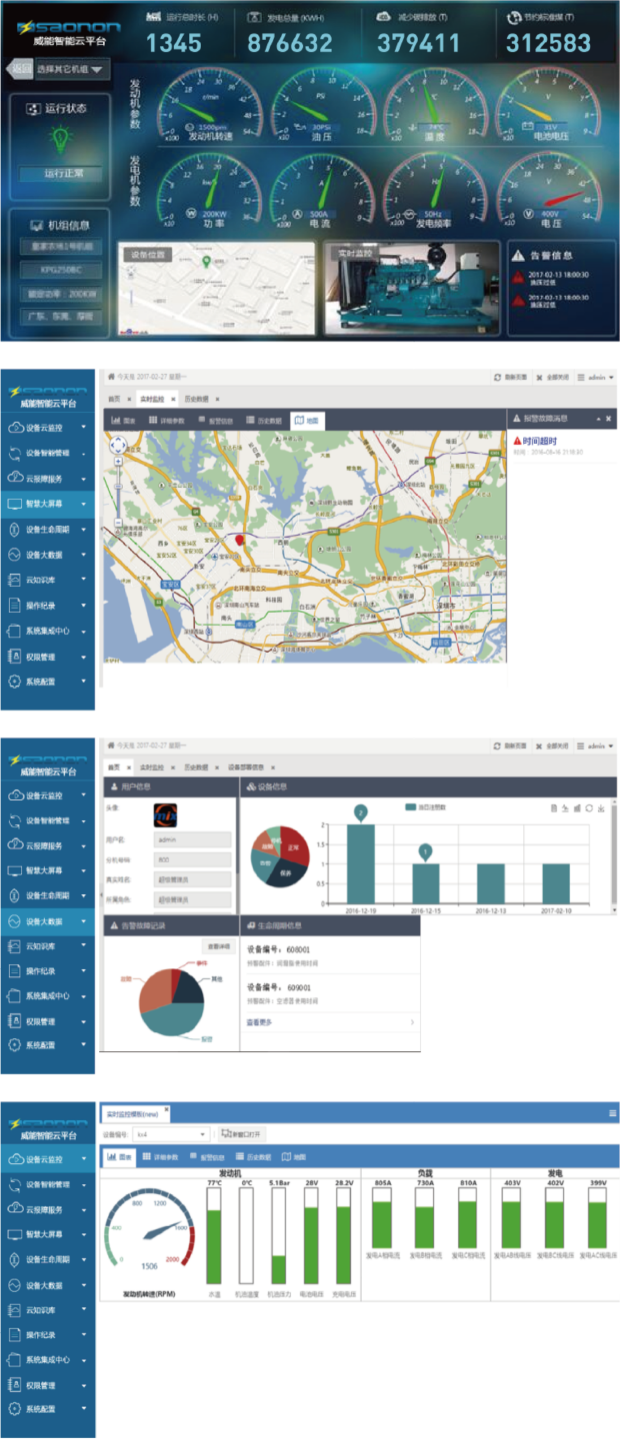Select the 实时监控模板(new) tab

(x=132, y=1112)
